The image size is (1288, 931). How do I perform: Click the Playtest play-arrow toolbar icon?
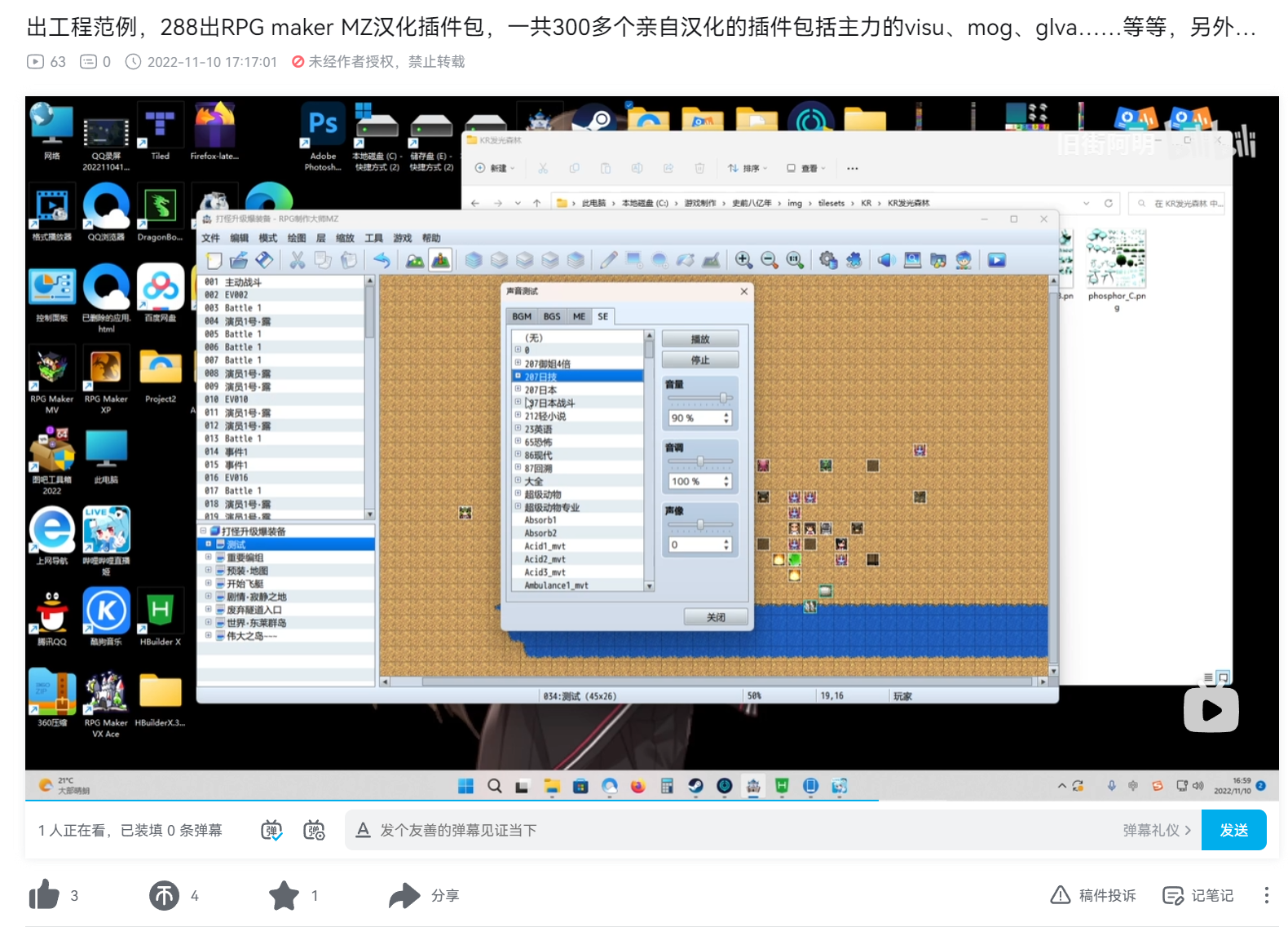click(x=996, y=260)
